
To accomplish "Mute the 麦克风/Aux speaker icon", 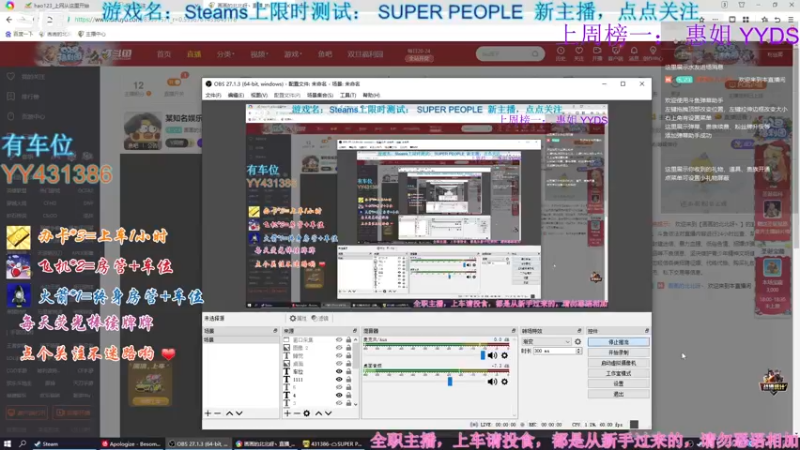I will (x=492, y=355).
